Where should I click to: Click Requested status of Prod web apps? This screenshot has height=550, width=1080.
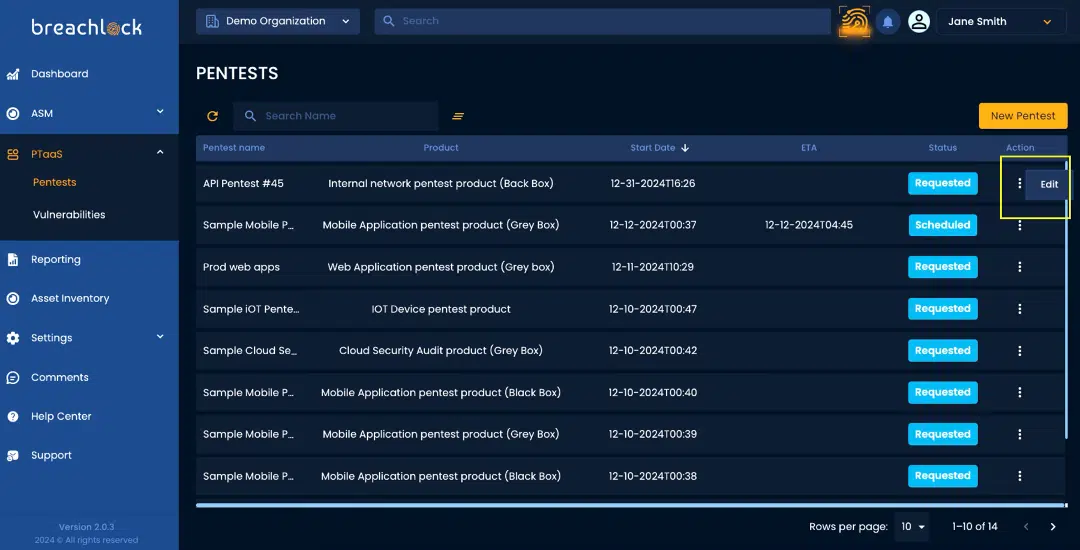942,267
